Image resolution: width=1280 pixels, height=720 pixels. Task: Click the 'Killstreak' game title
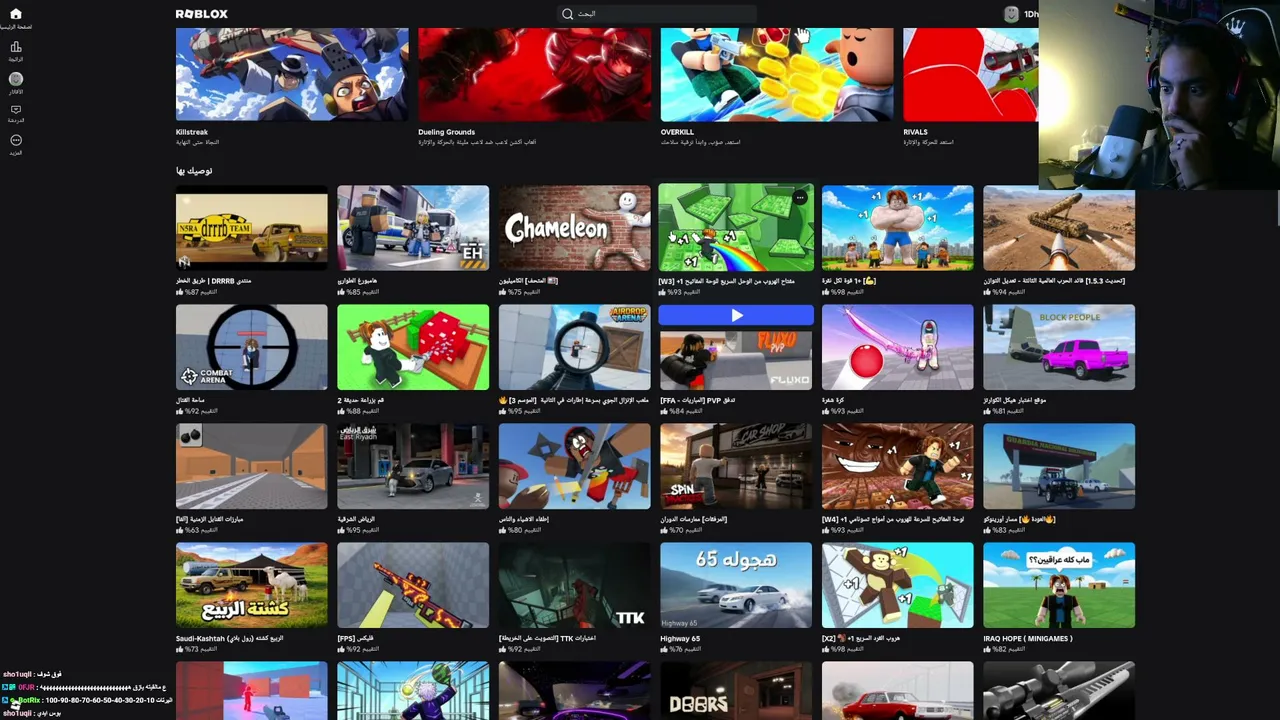click(x=192, y=132)
